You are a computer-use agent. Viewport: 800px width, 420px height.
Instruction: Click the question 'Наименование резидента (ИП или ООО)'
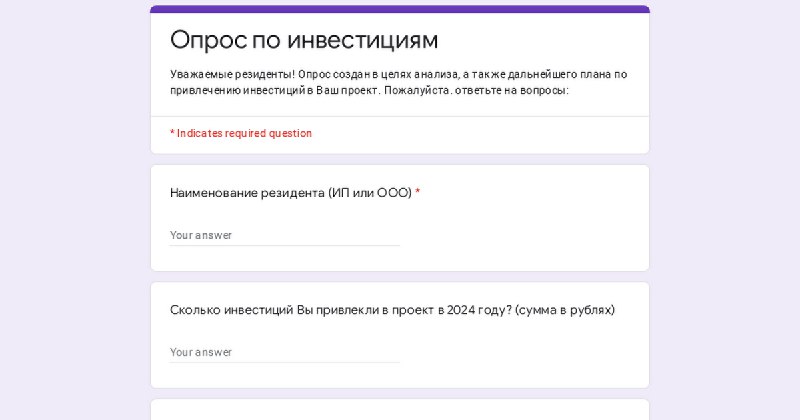[x=291, y=193]
